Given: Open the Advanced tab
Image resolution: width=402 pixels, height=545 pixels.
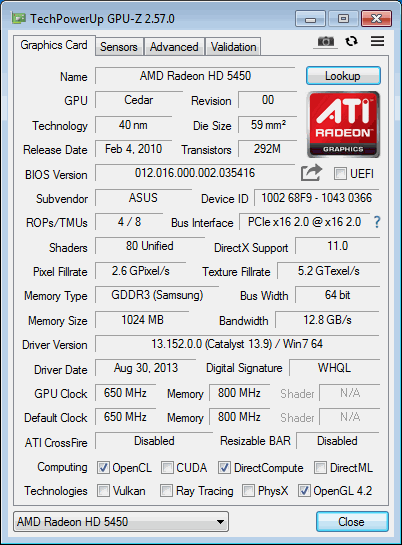Looking at the screenshot, I should 174,47.
